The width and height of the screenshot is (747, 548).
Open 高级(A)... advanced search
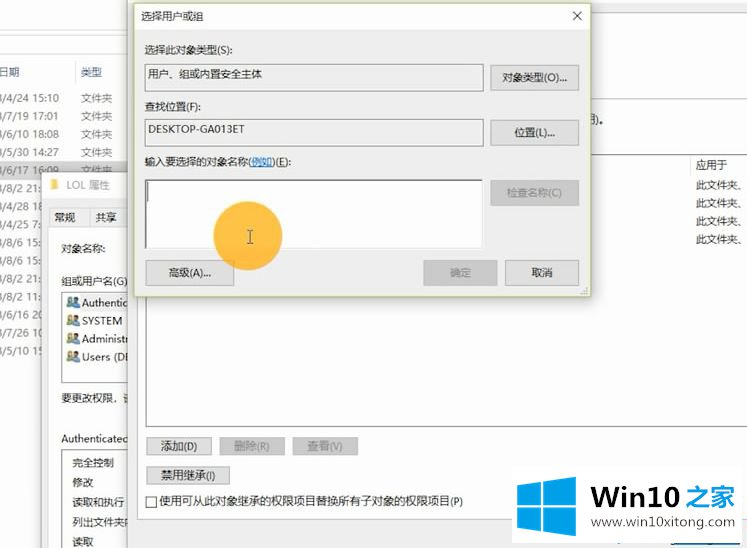point(190,273)
